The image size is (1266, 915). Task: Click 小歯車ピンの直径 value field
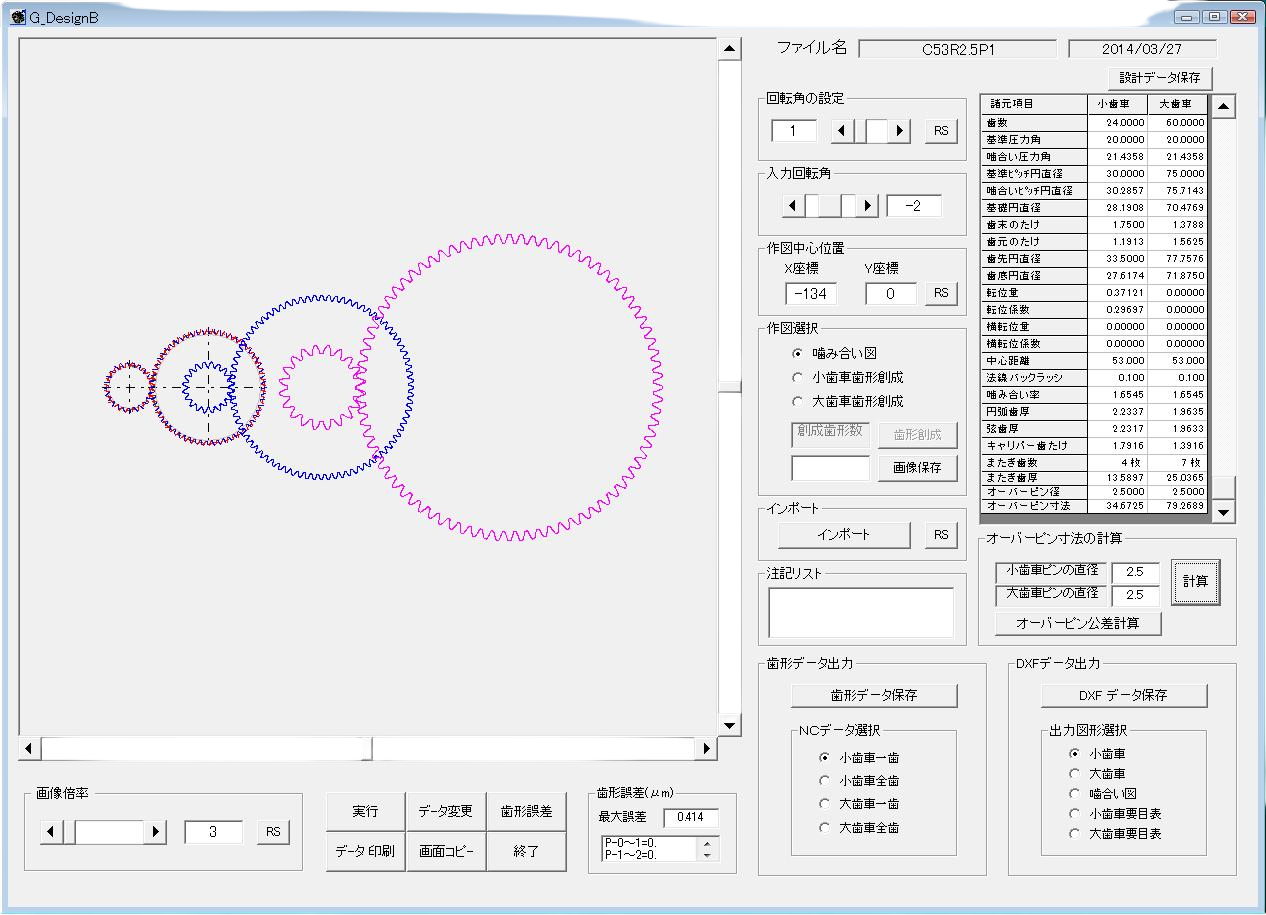click(x=1135, y=573)
